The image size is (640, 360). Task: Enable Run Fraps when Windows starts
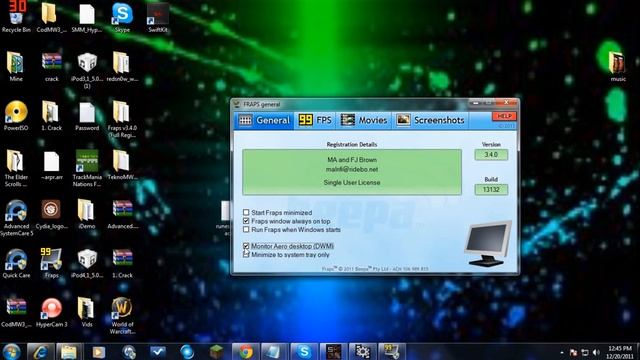click(246, 229)
